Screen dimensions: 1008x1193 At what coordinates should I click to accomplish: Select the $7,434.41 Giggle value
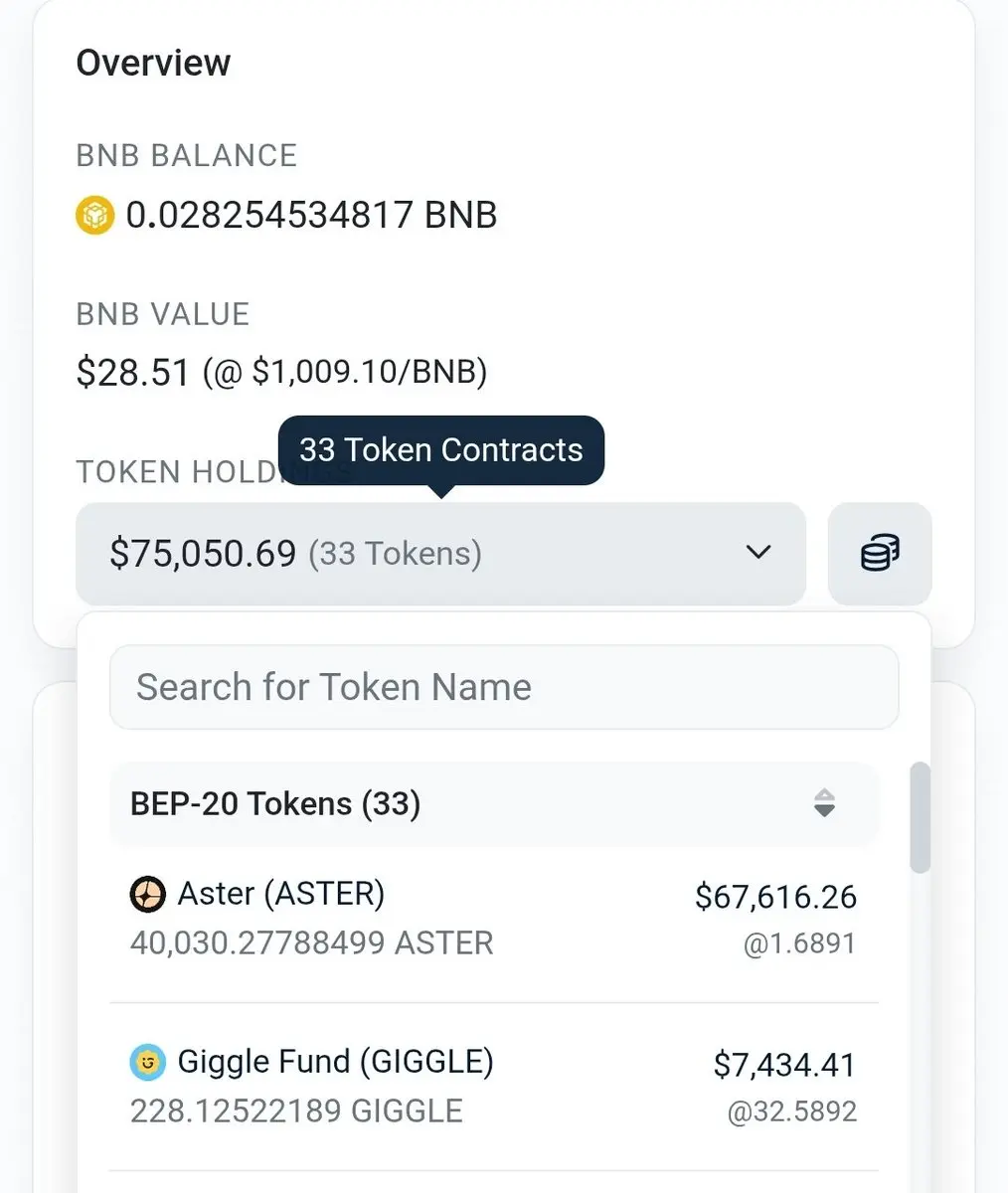(x=784, y=1065)
